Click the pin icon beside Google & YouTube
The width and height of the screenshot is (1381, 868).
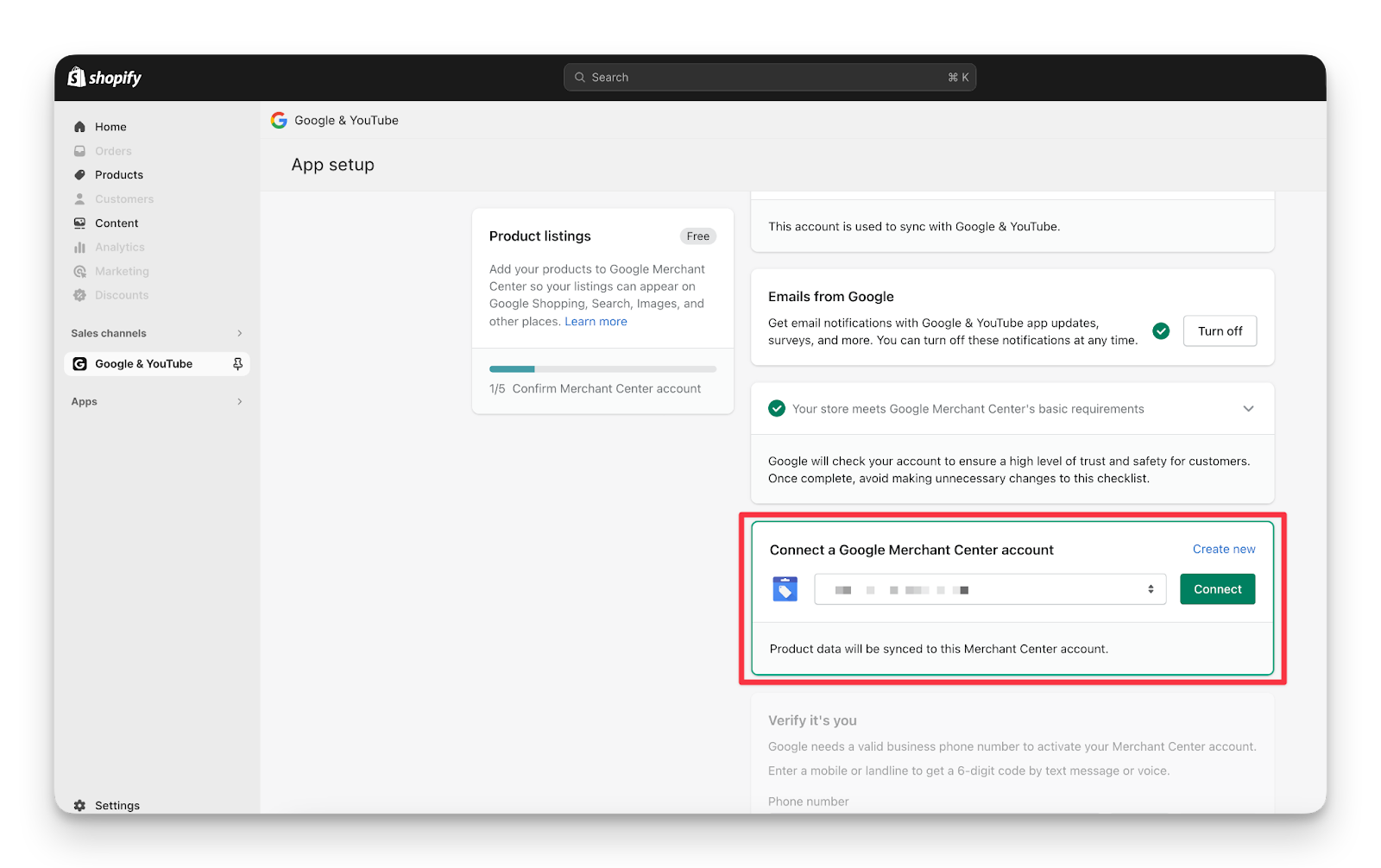coord(237,364)
